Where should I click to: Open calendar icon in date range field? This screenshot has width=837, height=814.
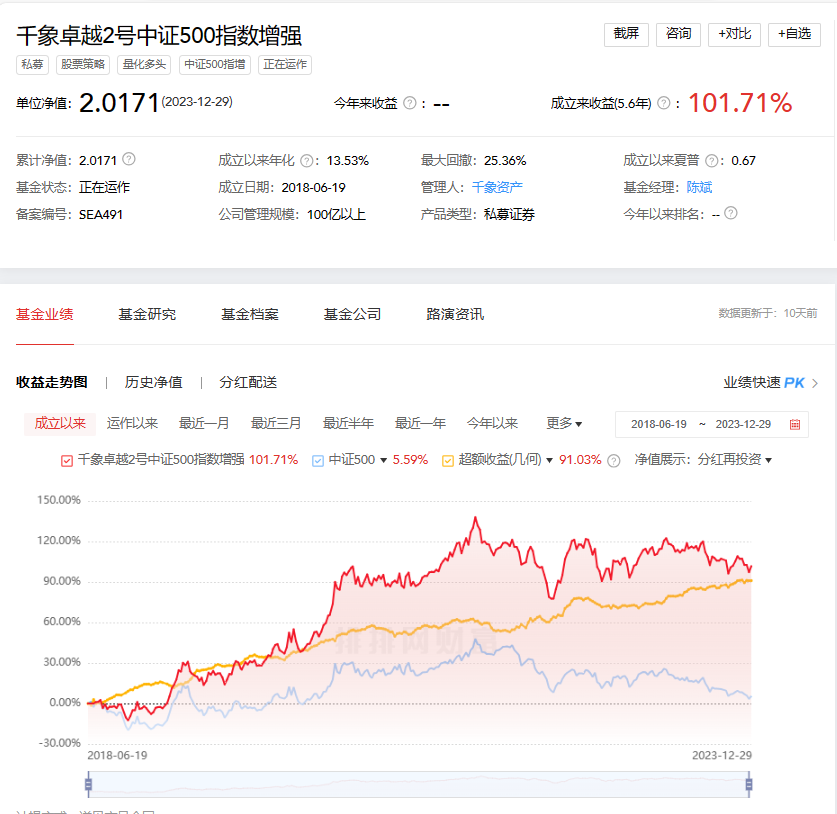(x=795, y=424)
